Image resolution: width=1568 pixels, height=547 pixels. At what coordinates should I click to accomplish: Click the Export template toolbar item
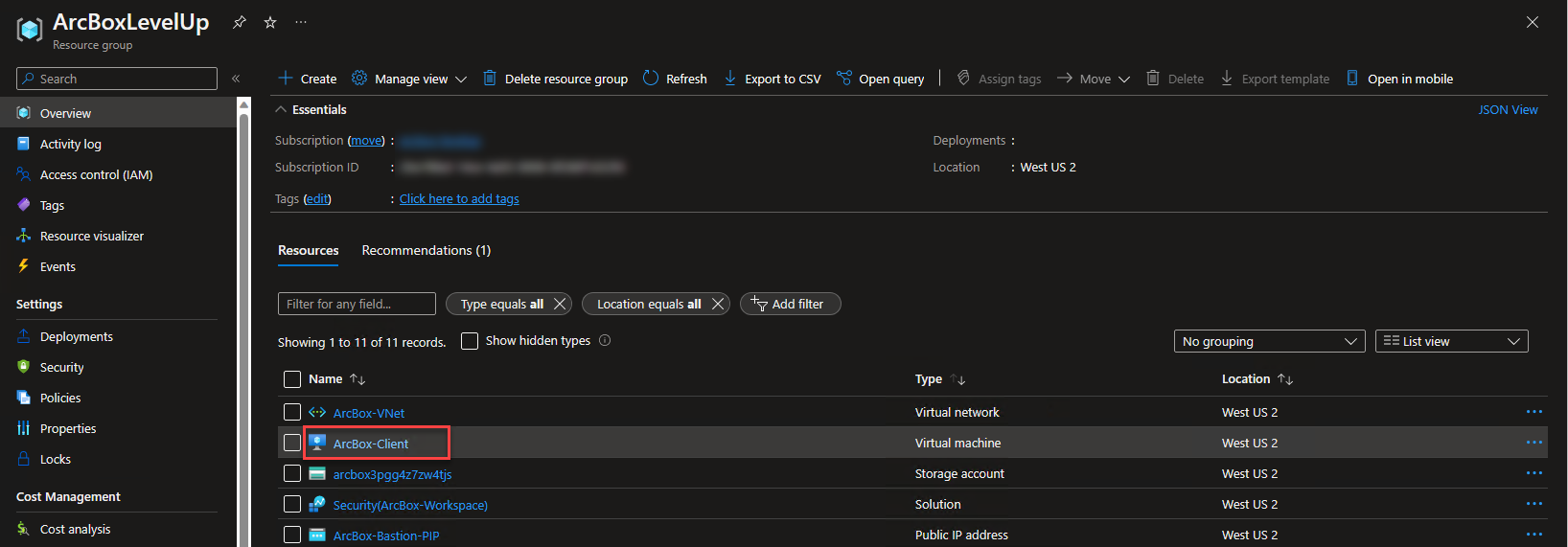point(1275,79)
